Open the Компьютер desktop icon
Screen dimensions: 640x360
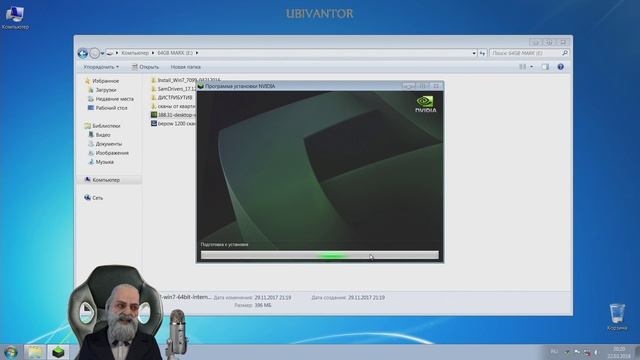point(15,18)
